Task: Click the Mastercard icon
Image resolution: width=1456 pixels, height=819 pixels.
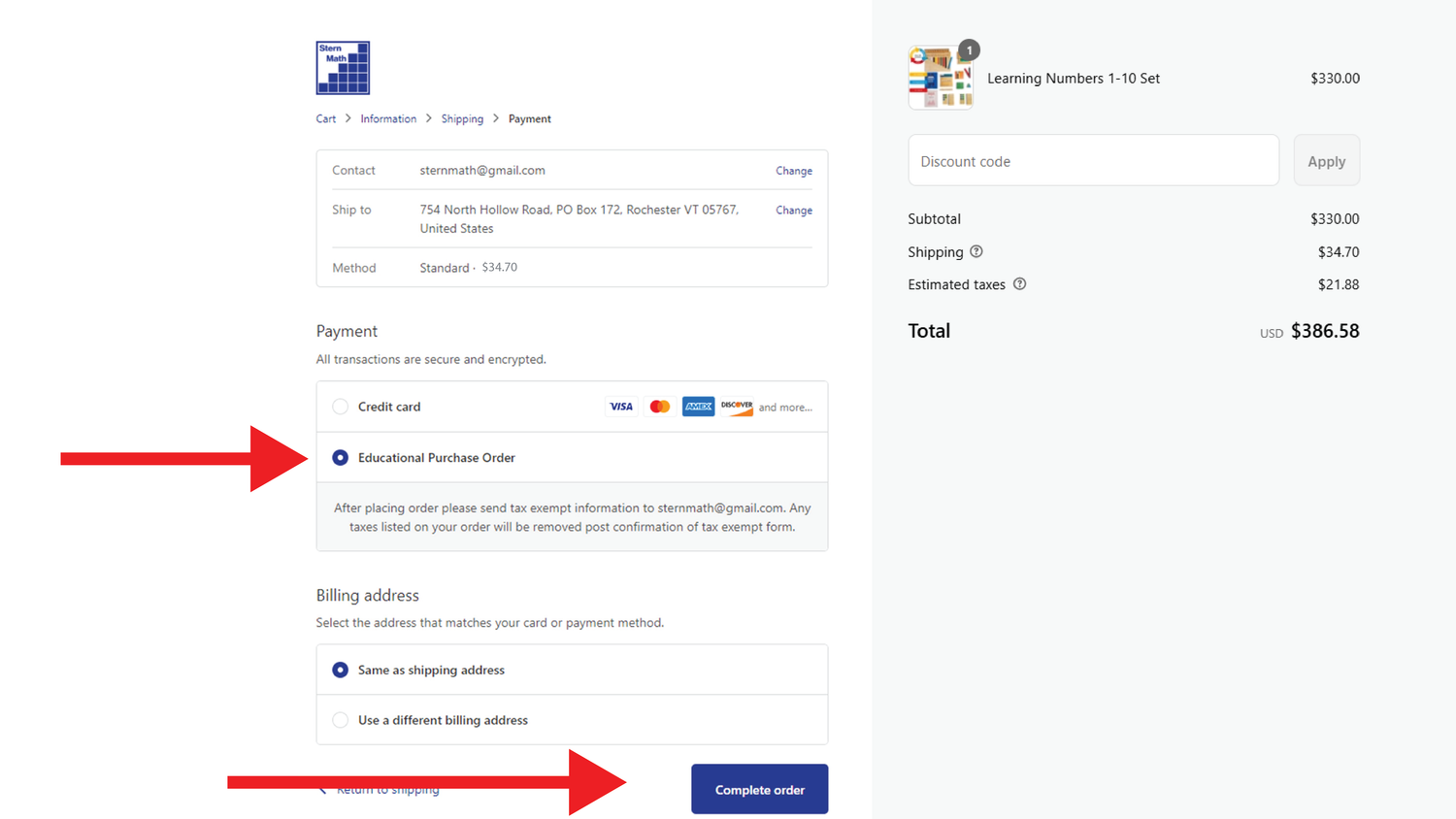Action: (x=660, y=407)
